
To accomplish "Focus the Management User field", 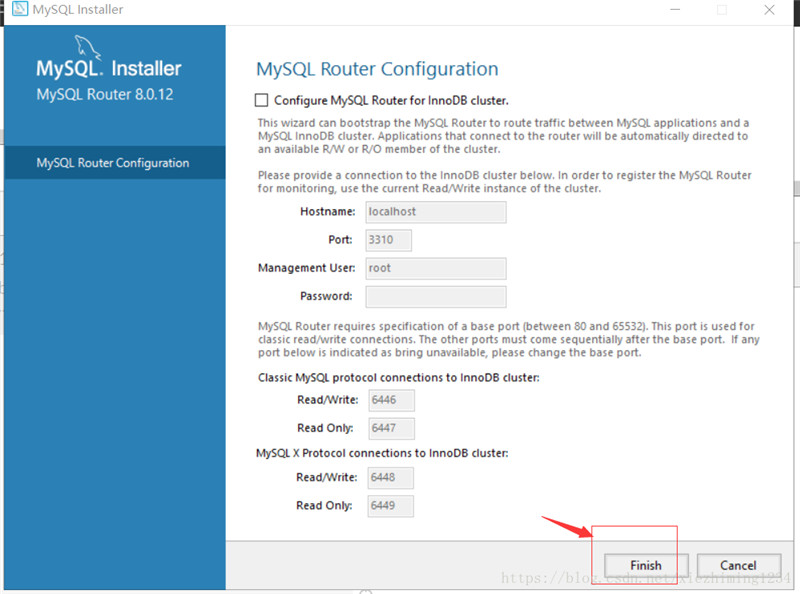I will [x=435, y=268].
